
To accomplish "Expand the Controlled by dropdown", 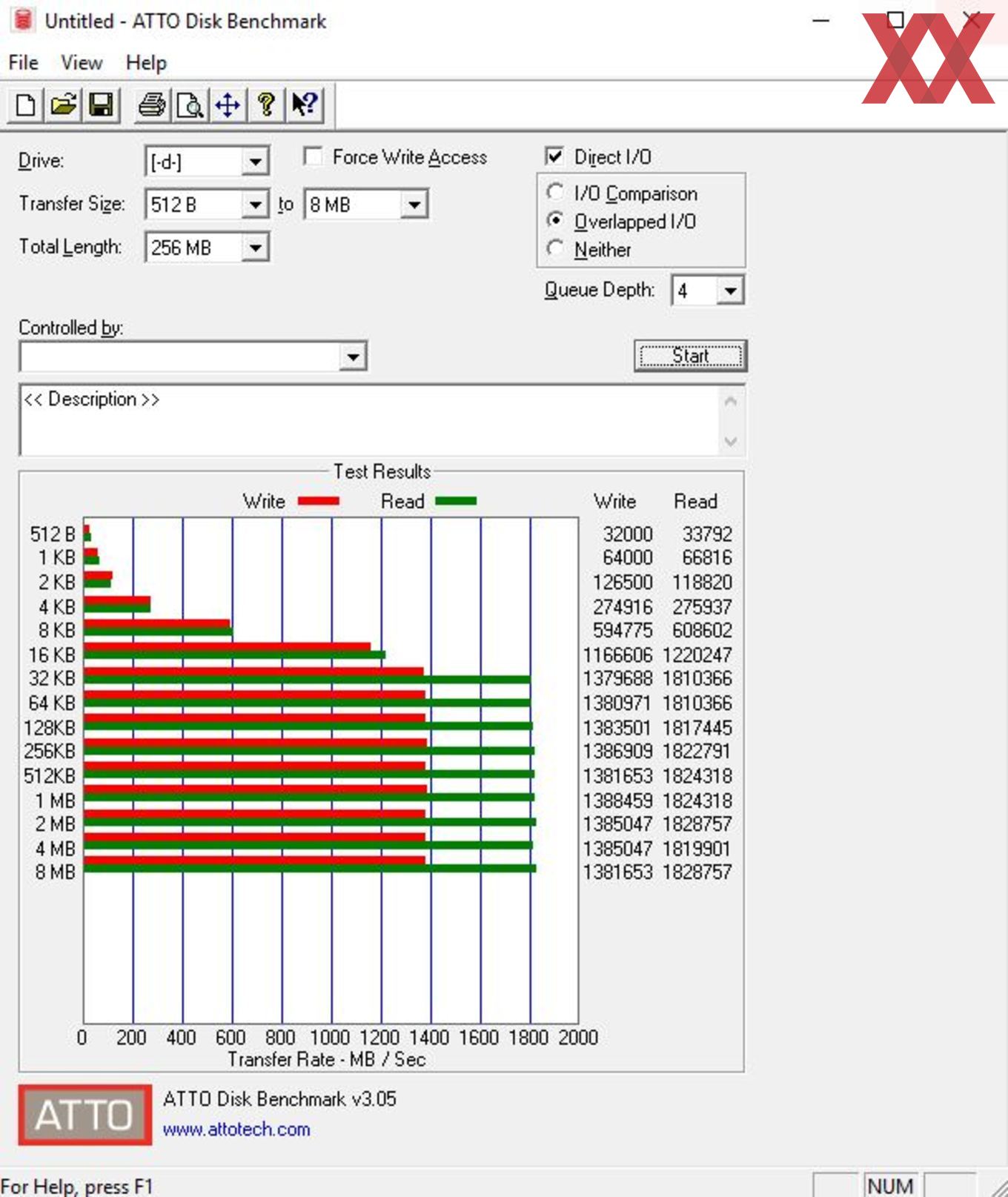I will click(353, 357).
